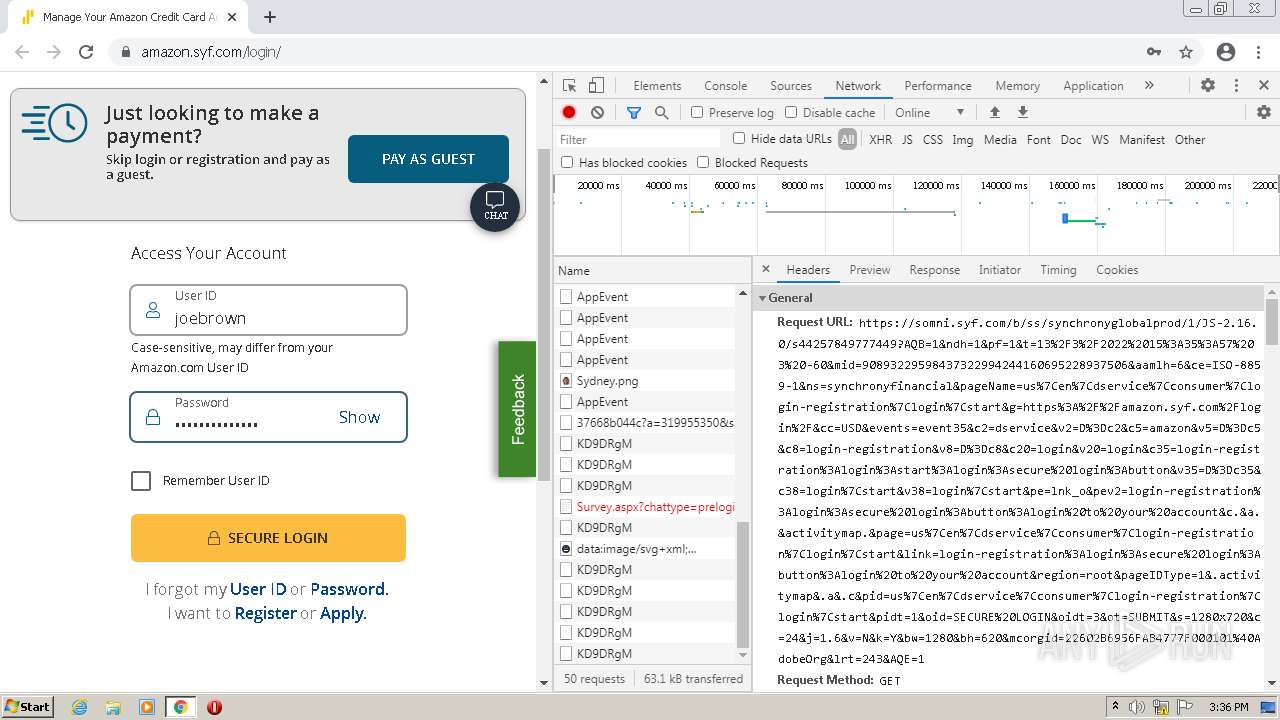
Task: Export HAR with the download arrow
Action: (1022, 112)
